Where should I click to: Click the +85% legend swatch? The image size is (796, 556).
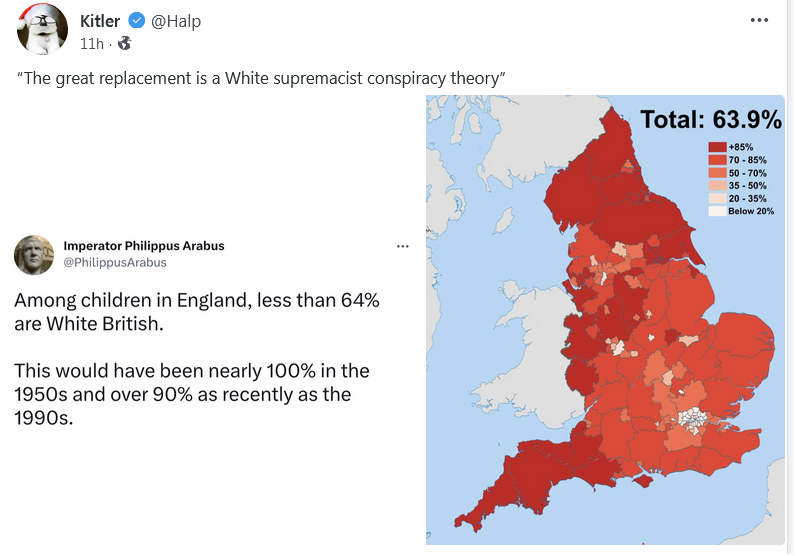click(717, 147)
